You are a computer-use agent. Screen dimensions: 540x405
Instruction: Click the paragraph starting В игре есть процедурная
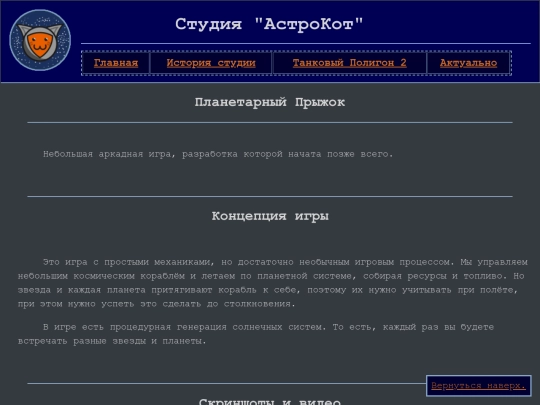pyautogui.click(x=256, y=334)
